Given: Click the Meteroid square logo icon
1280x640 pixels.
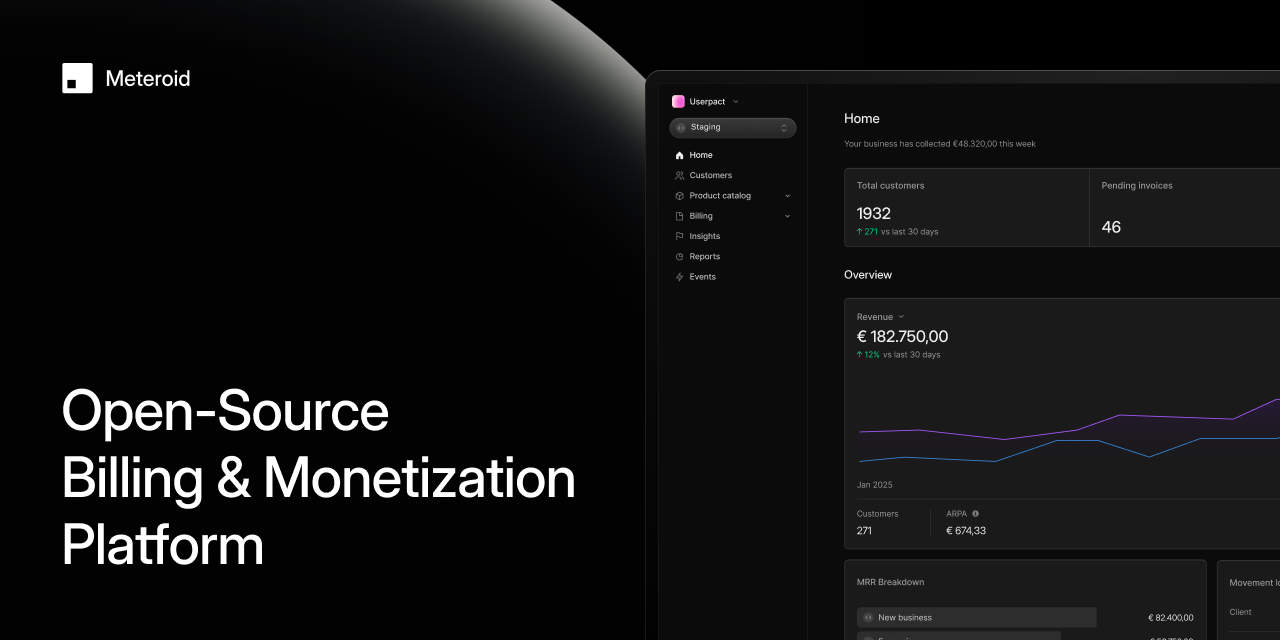Looking at the screenshot, I should (x=77, y=78).
